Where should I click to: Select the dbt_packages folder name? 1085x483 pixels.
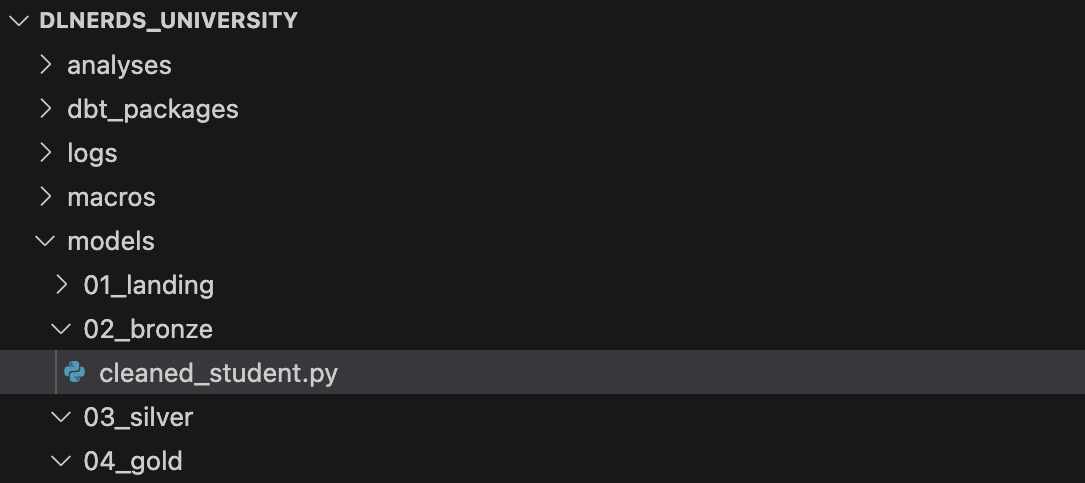click(153, 109)
